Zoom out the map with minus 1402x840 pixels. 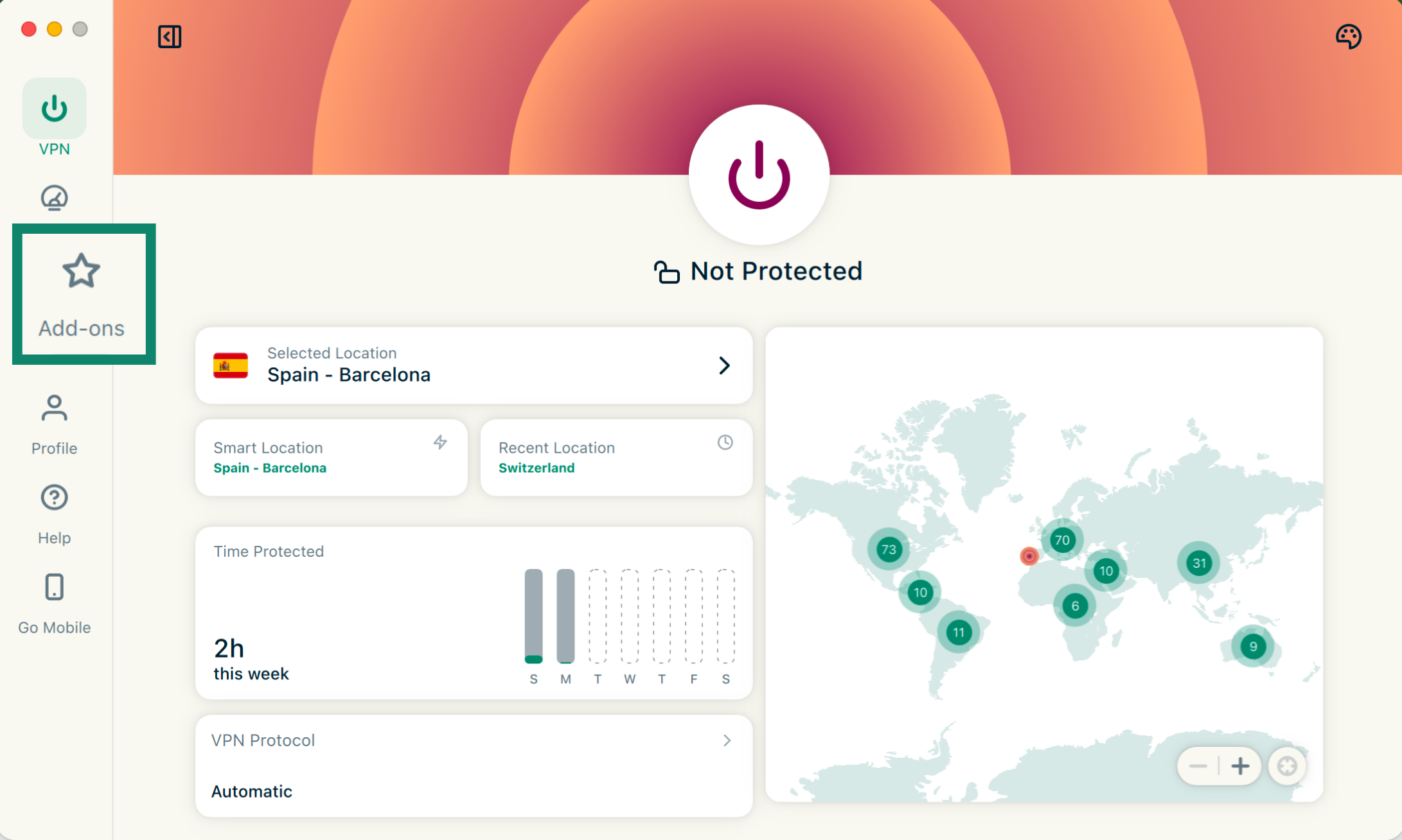(1198, 766)
